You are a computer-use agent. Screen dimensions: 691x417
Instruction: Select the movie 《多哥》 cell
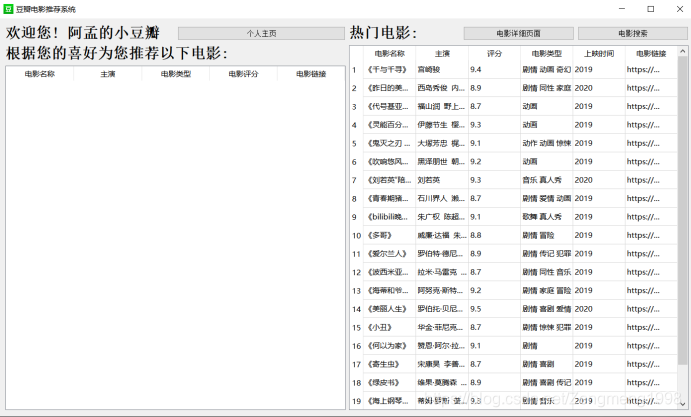point(389,235)
